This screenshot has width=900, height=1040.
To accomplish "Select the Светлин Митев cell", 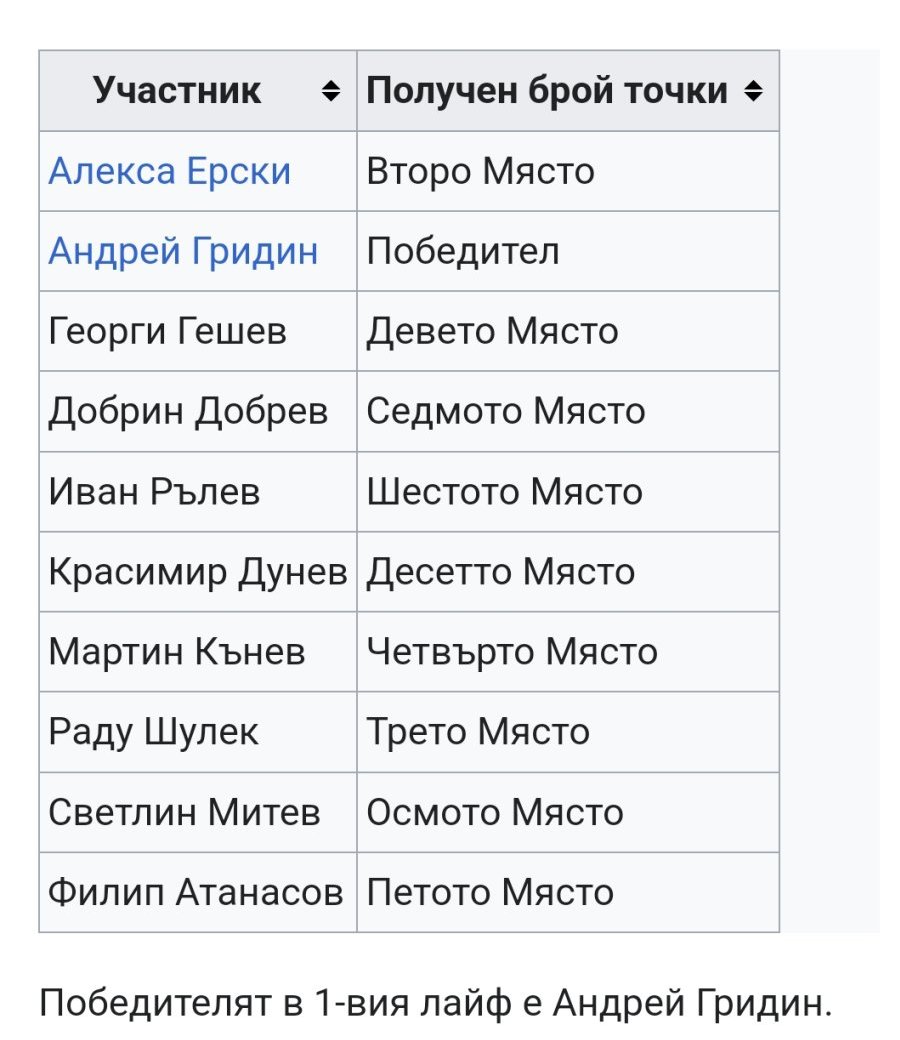I will 185,812.
